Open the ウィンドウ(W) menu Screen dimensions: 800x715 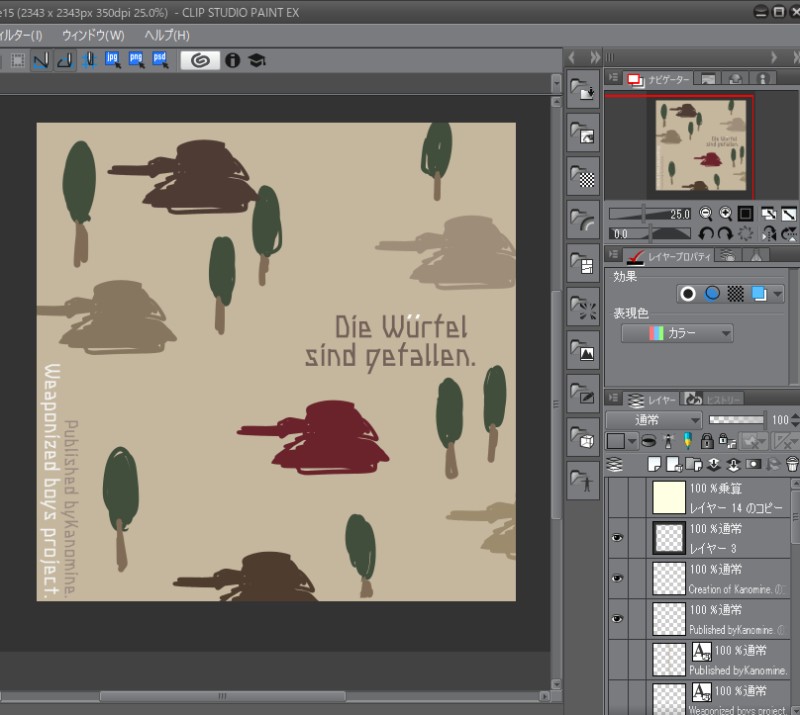(x=93, y=35)
